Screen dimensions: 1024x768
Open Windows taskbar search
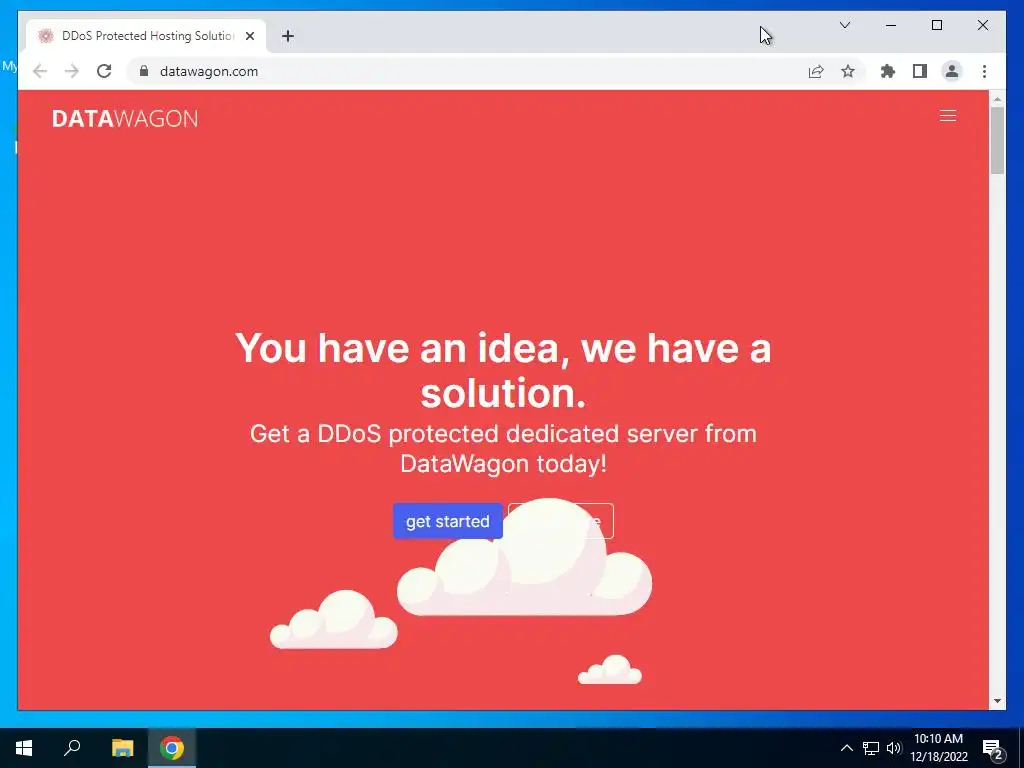coord(72,748)
